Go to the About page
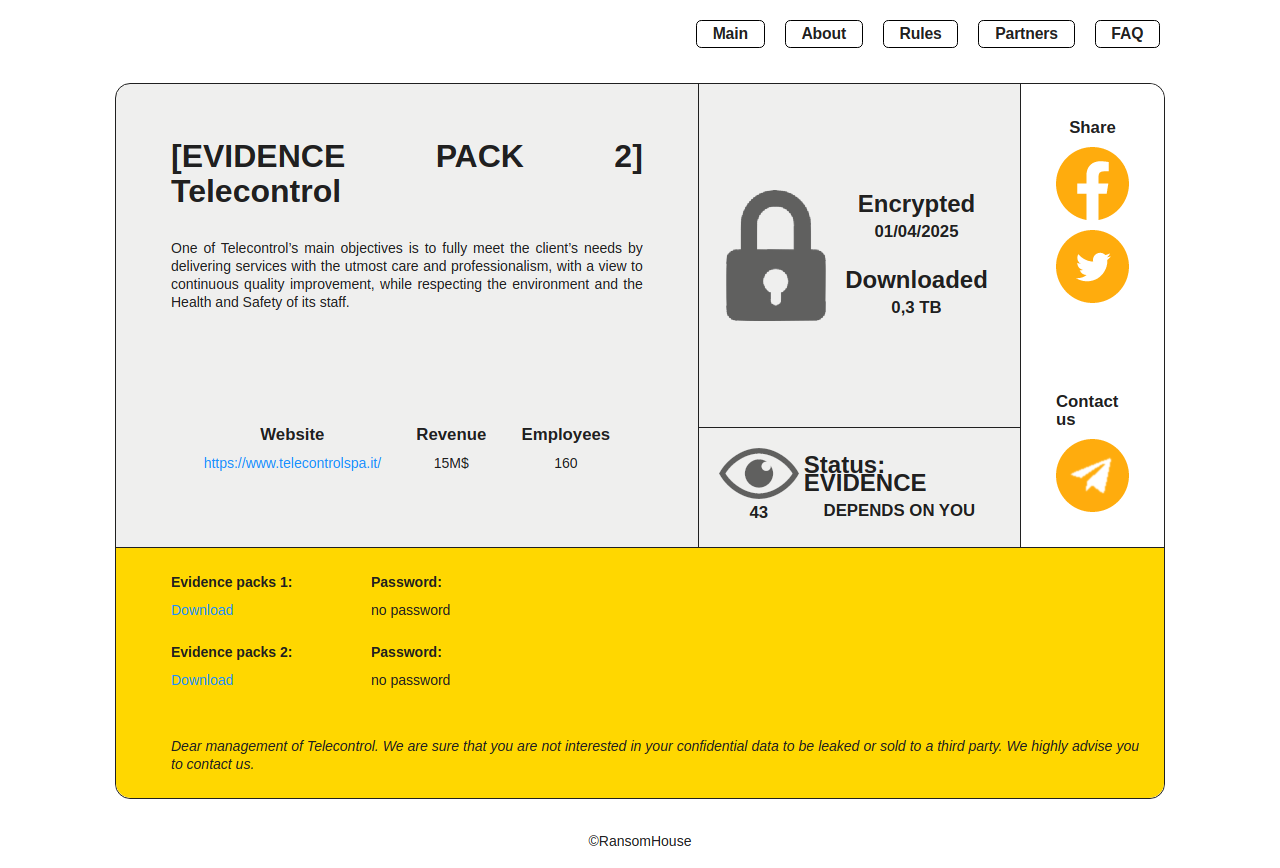This screenshot has width=1280, height=868. coord(823,34)
